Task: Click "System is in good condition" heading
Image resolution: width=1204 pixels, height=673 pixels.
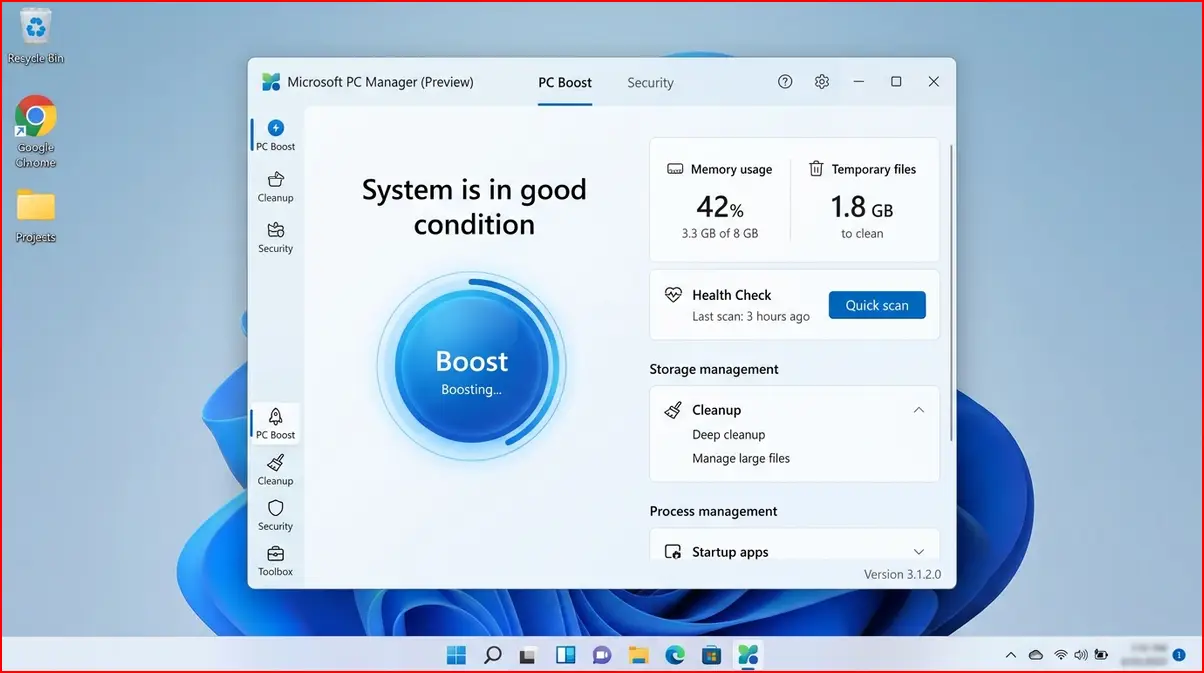Action: (x=474, y=207)
